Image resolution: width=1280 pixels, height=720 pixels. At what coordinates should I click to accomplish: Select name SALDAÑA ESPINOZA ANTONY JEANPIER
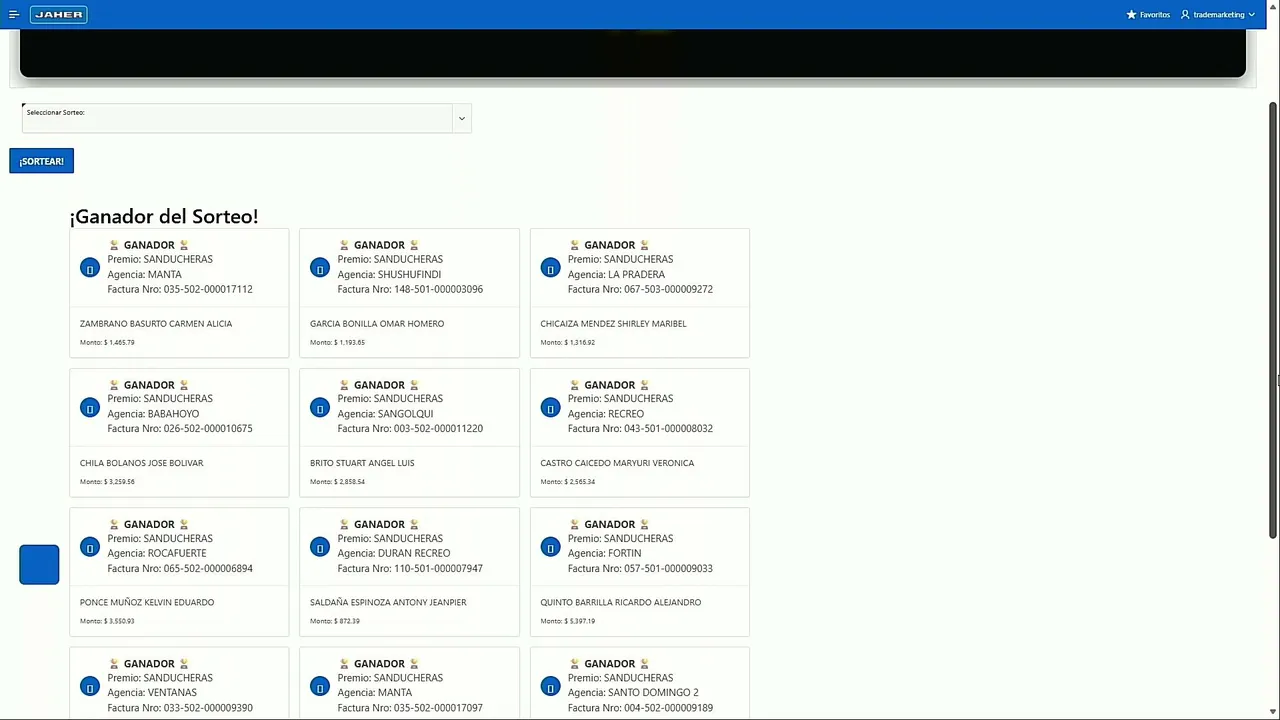click(x=388, y=602)
